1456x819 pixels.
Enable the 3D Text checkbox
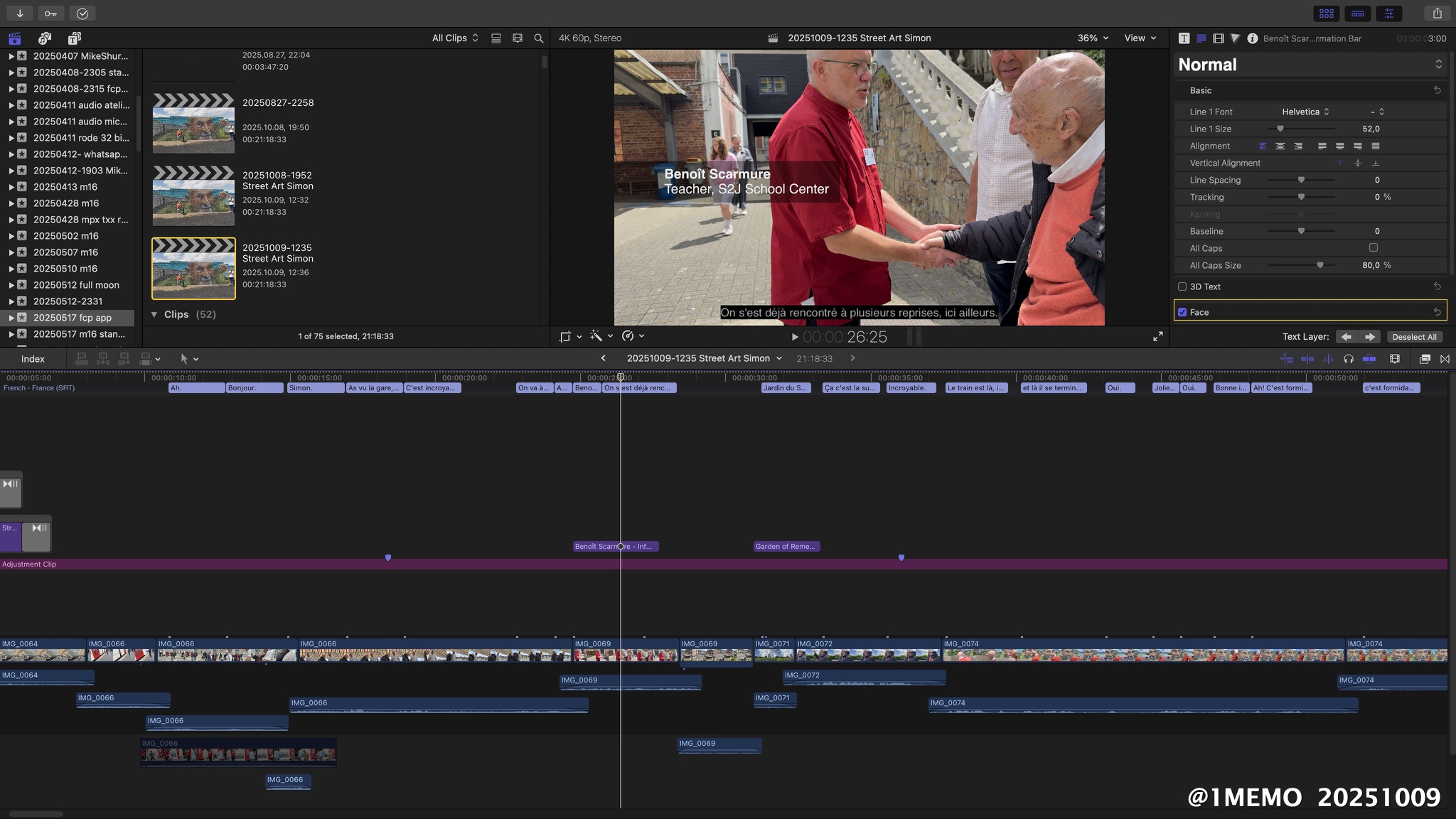1182,287
